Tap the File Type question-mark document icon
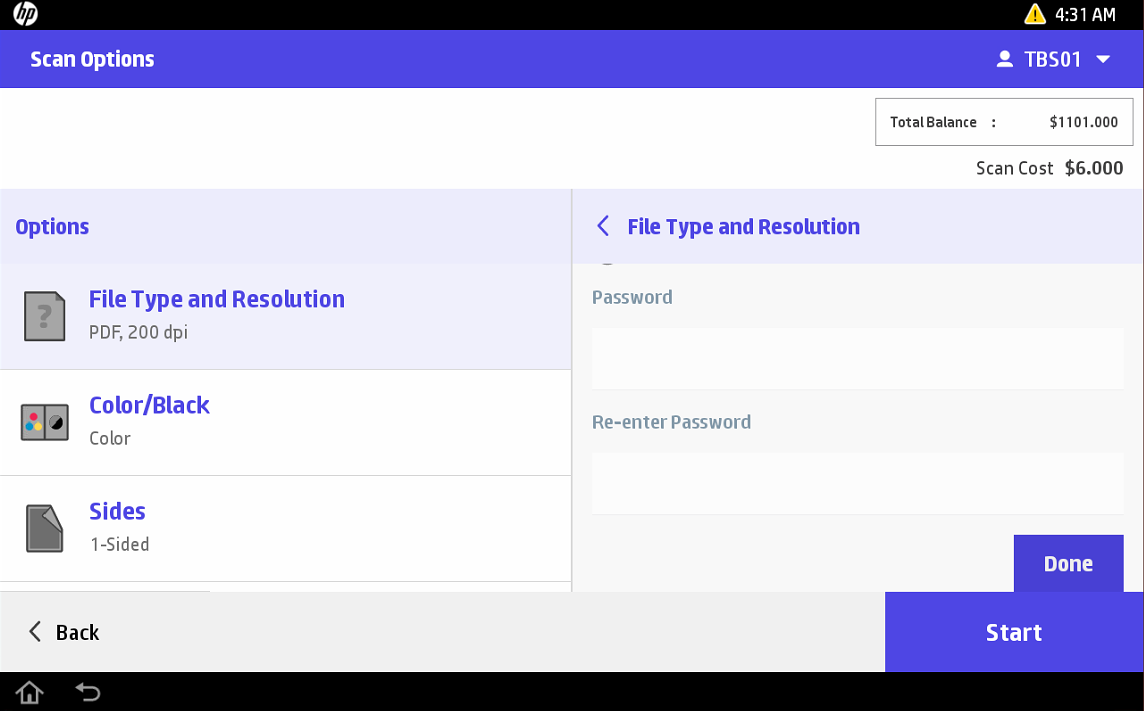Viewport: 1144px width, 711px height. click(x=45, y=316)
